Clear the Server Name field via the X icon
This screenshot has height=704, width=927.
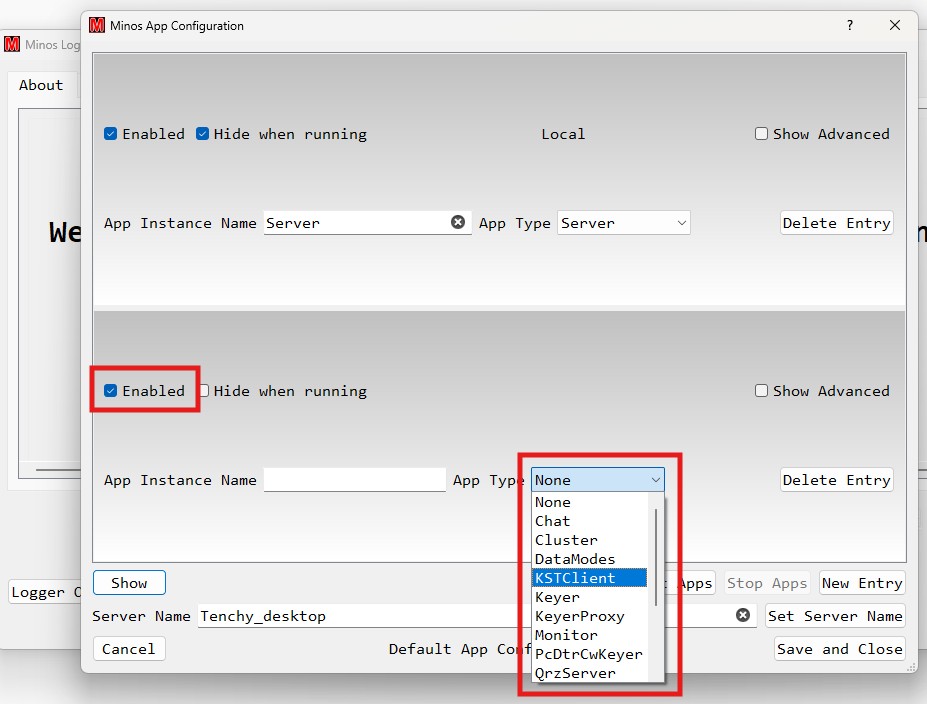click(x=742, y=615)
